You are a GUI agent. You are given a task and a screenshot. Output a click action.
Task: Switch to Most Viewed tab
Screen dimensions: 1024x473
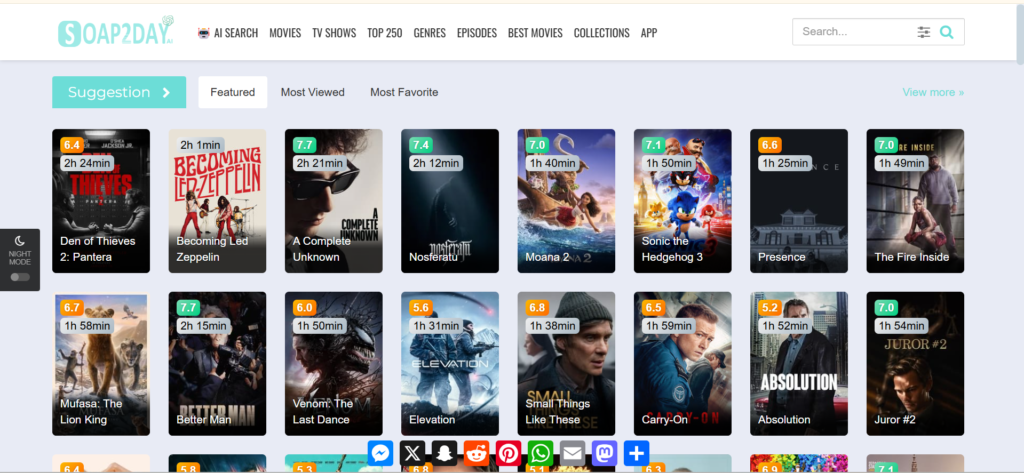point(313,92)
